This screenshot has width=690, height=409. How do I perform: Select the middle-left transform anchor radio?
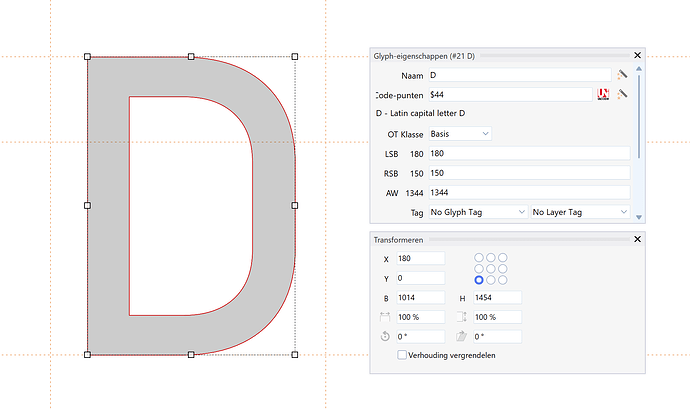pyautogui.click(x=479, y=269)
